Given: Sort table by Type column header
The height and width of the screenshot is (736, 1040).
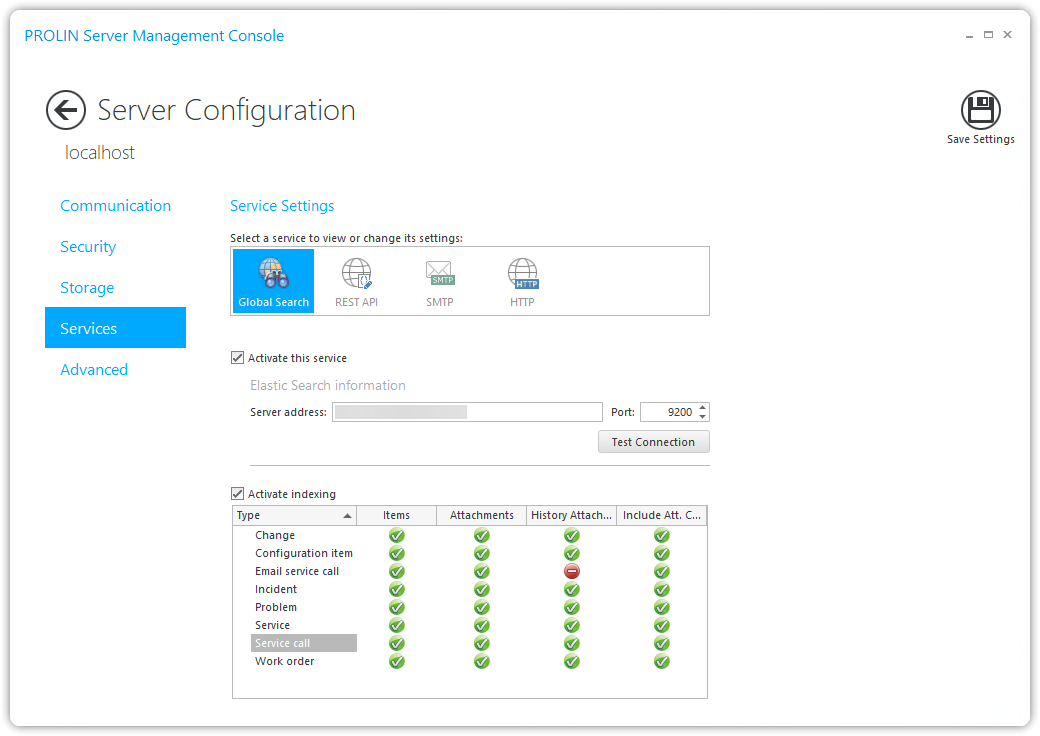Looking at the screenshot, I should coord(294,516).
